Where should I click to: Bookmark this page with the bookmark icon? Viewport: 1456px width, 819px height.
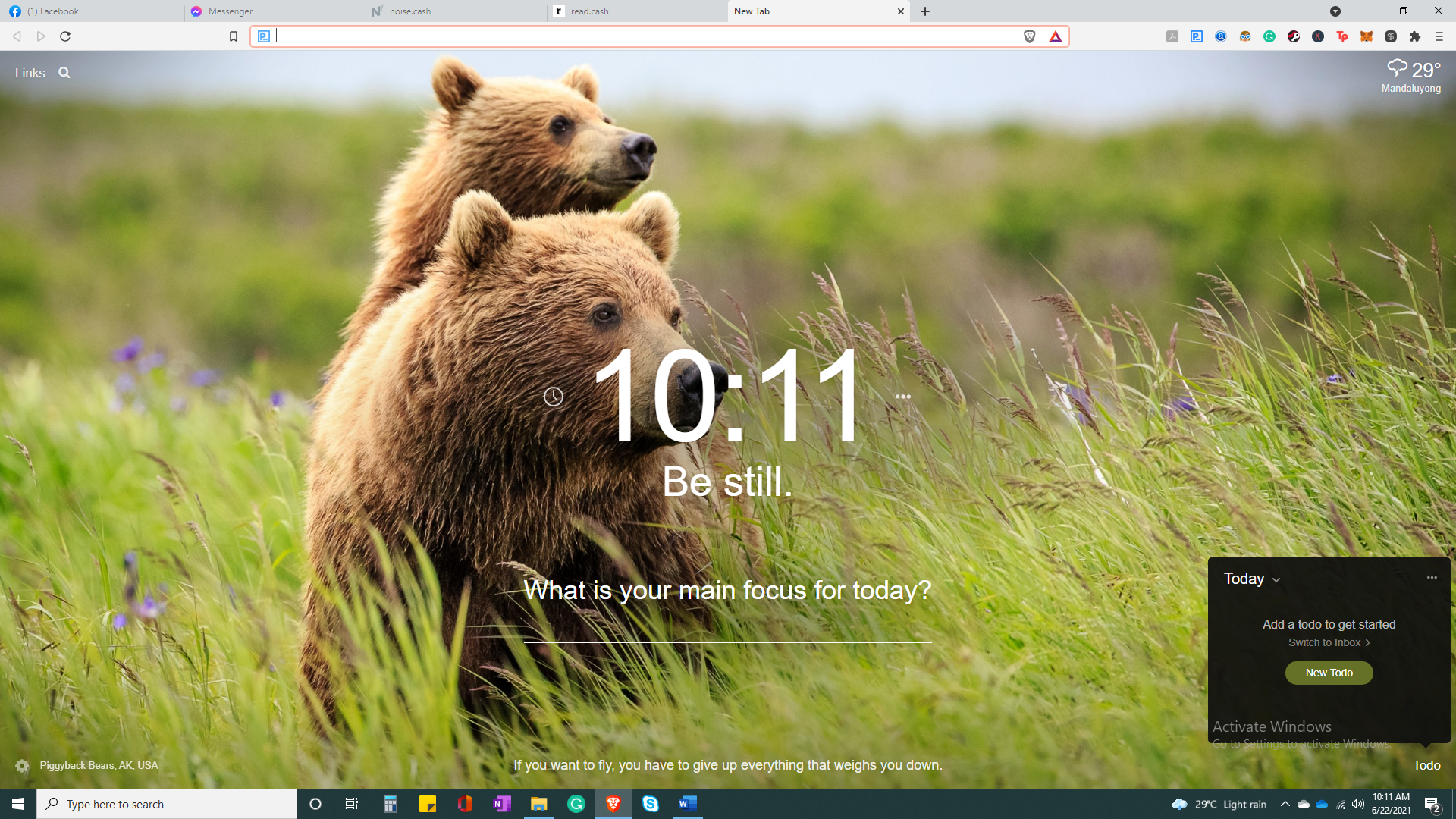point(234,36)
